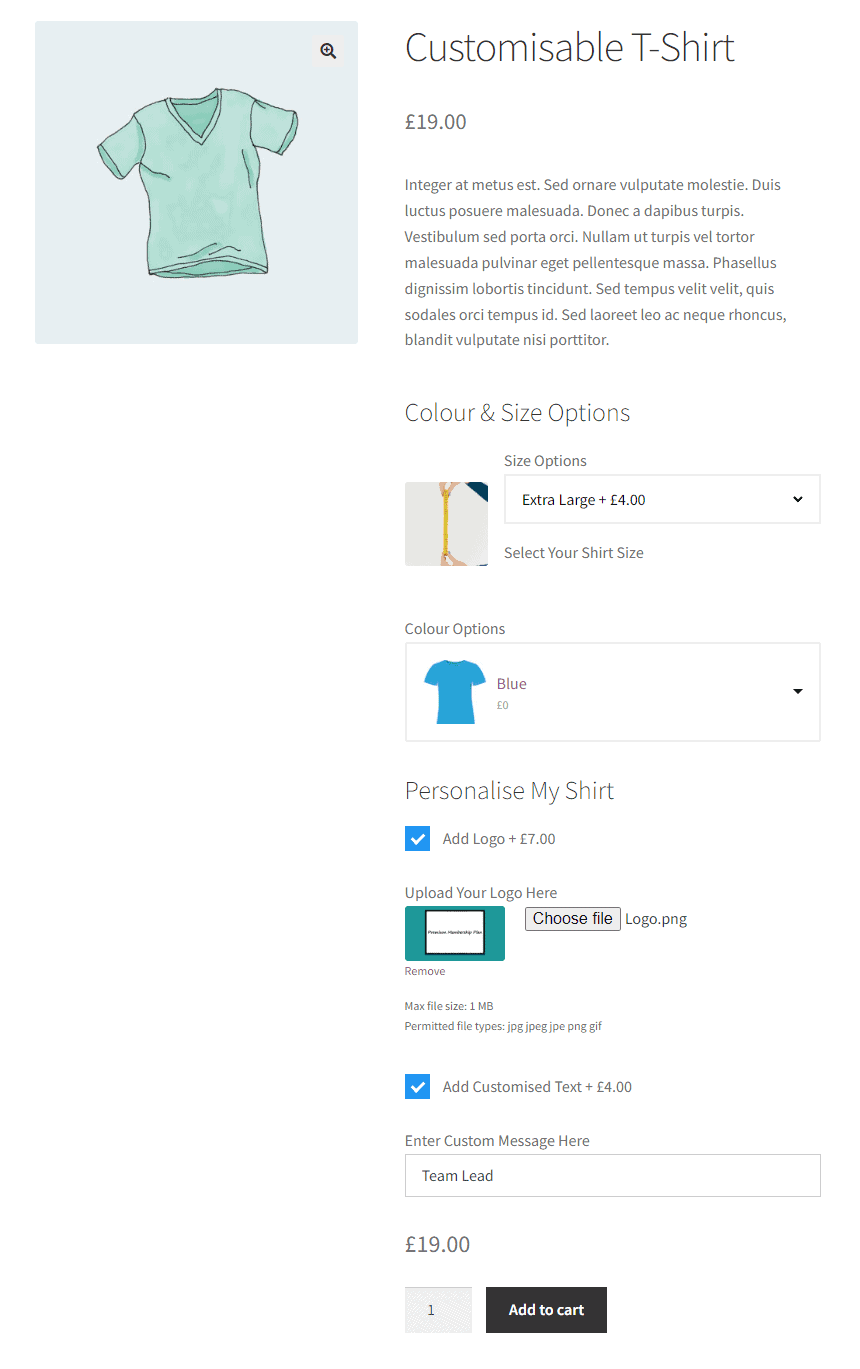Screen dimensions: 860x1369
Task: Click the uploaded logo preview thumbnail
Action: [x=455, y=933]
